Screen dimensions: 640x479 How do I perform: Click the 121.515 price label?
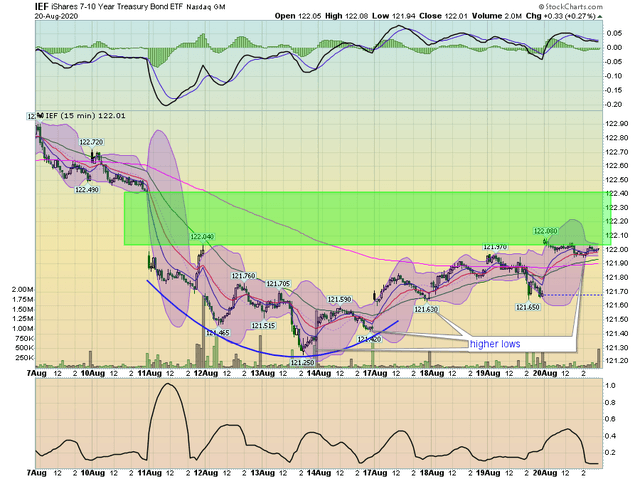(x=263, y=326)
